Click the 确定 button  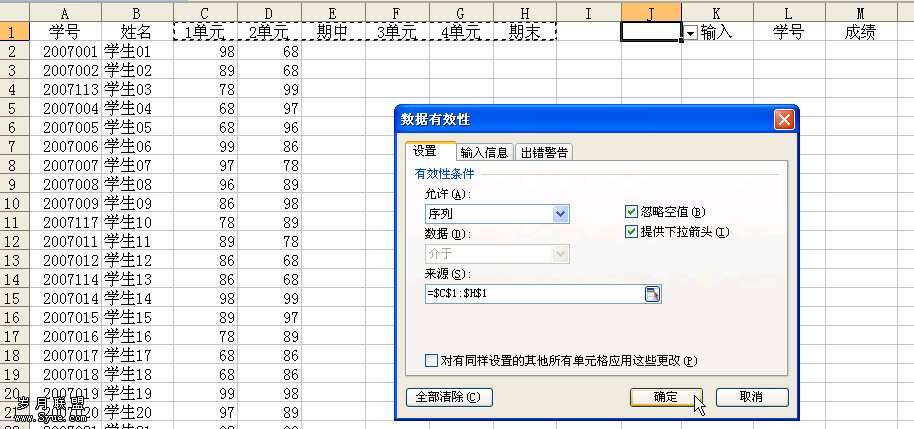point(666,398)
